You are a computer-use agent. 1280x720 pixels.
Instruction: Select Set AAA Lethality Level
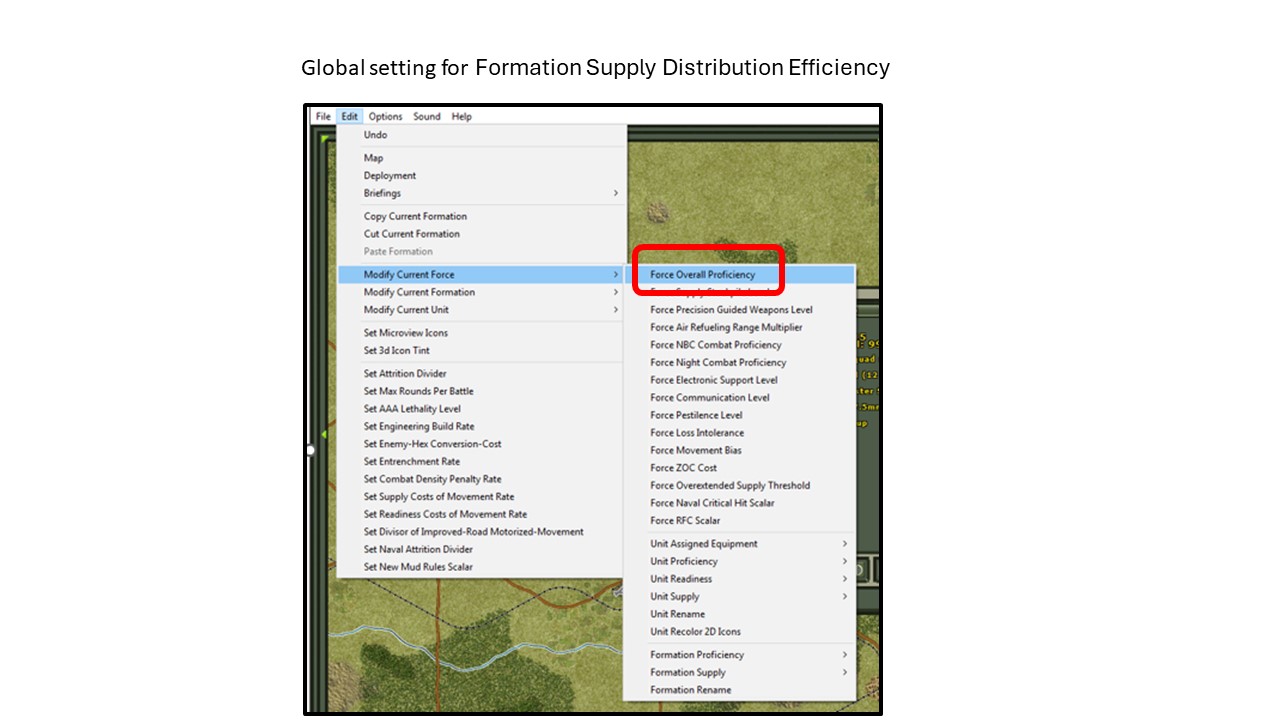(x=482, y=409)
